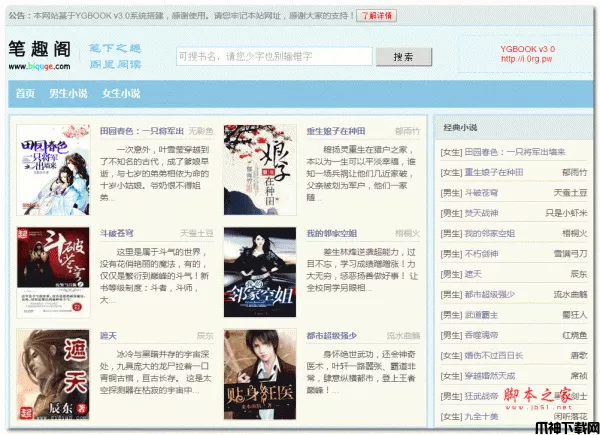Open sidebar entry 武道霸主

coord(481,315)
